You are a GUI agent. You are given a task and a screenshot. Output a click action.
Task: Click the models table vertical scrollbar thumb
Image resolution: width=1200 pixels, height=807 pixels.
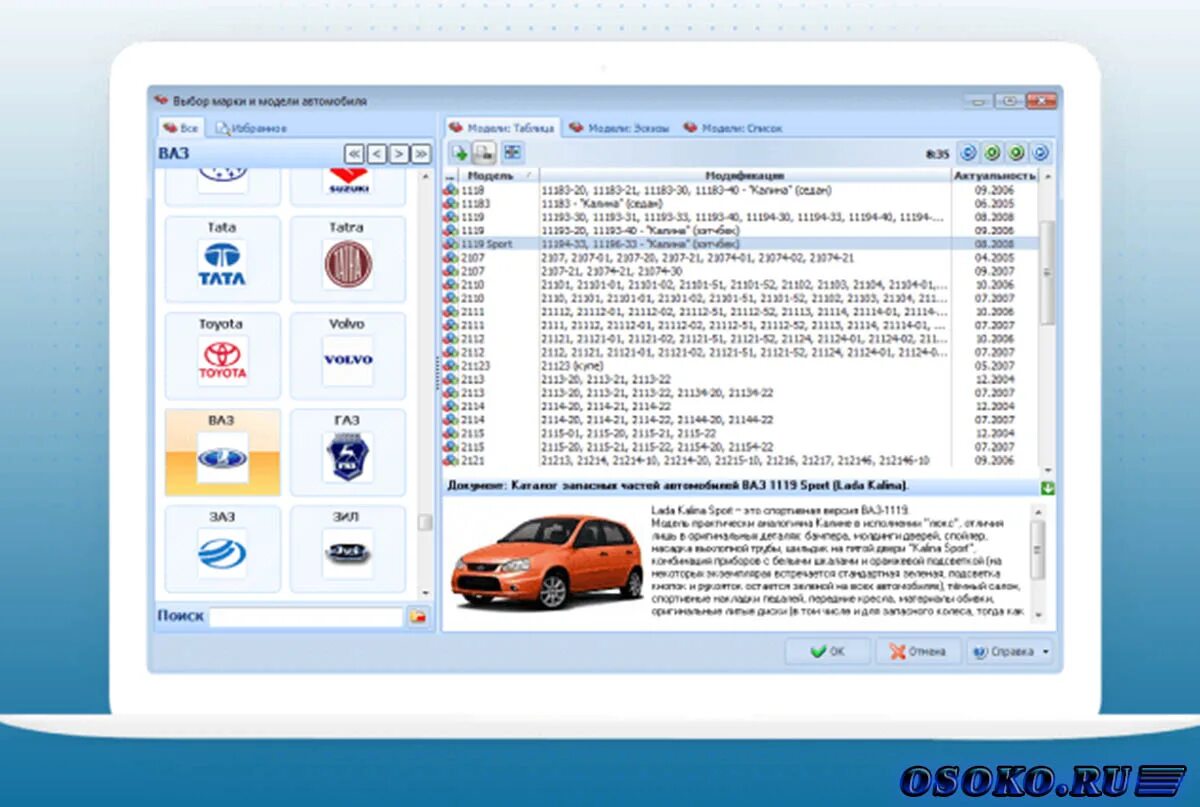coord(1046,272)
